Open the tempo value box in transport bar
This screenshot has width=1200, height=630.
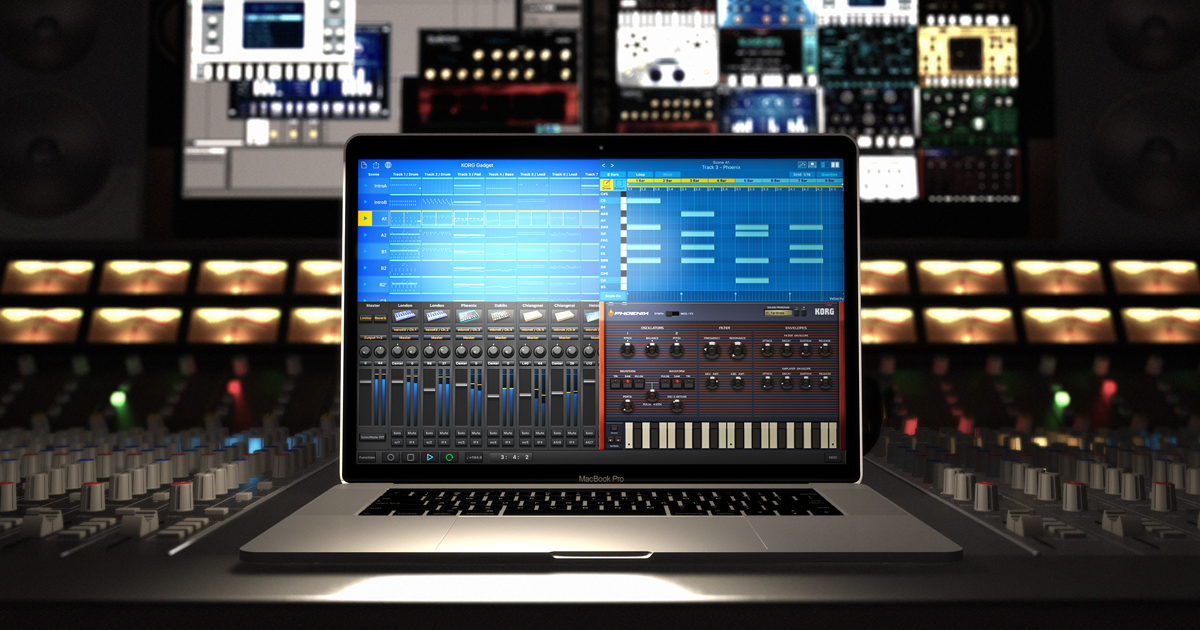(474, 457)
